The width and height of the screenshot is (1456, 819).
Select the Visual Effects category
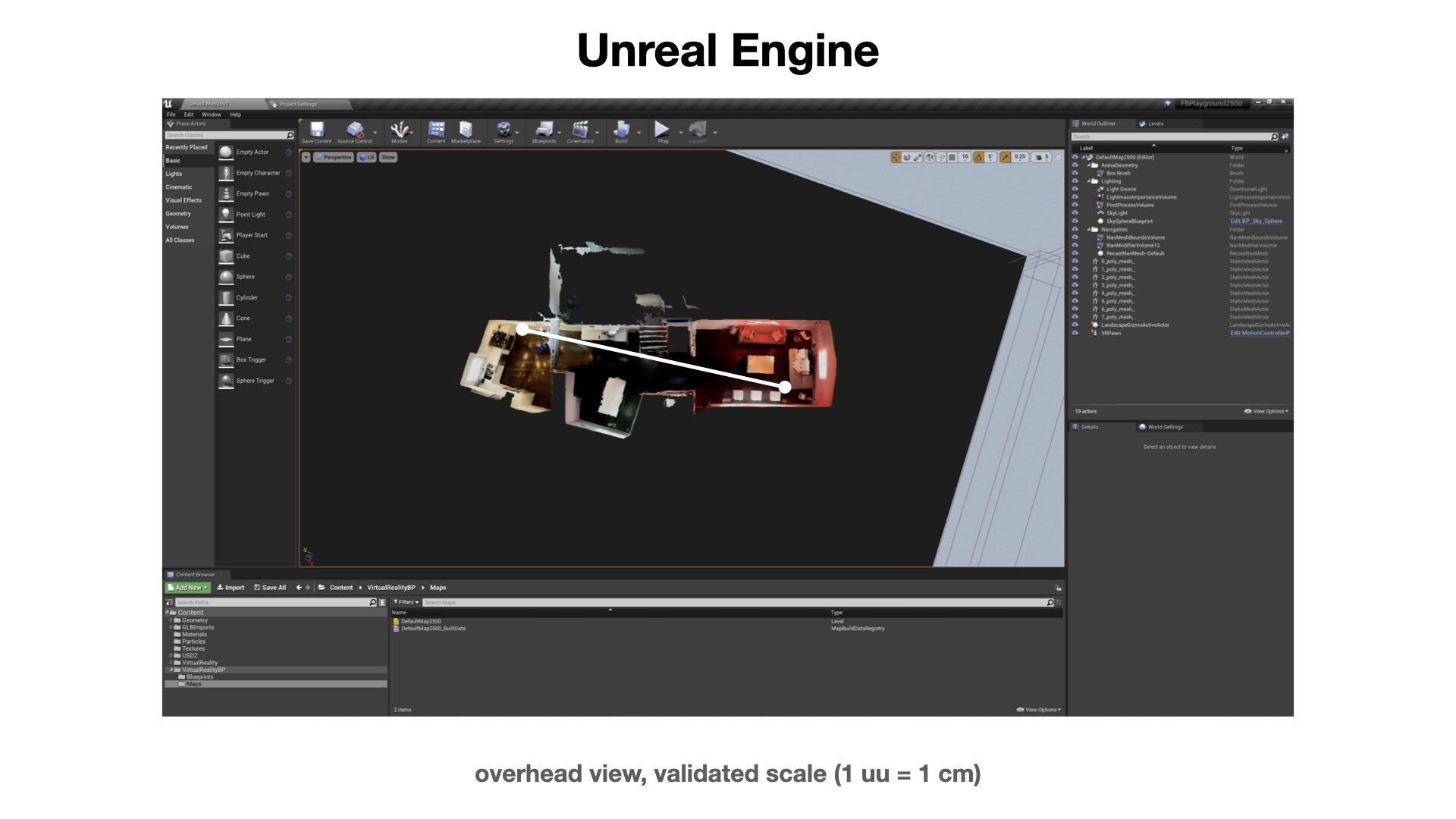click(x=184, y=200)
